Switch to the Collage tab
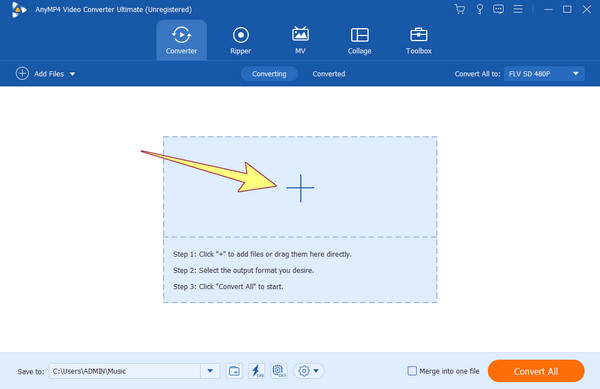 tap(360, 40)
